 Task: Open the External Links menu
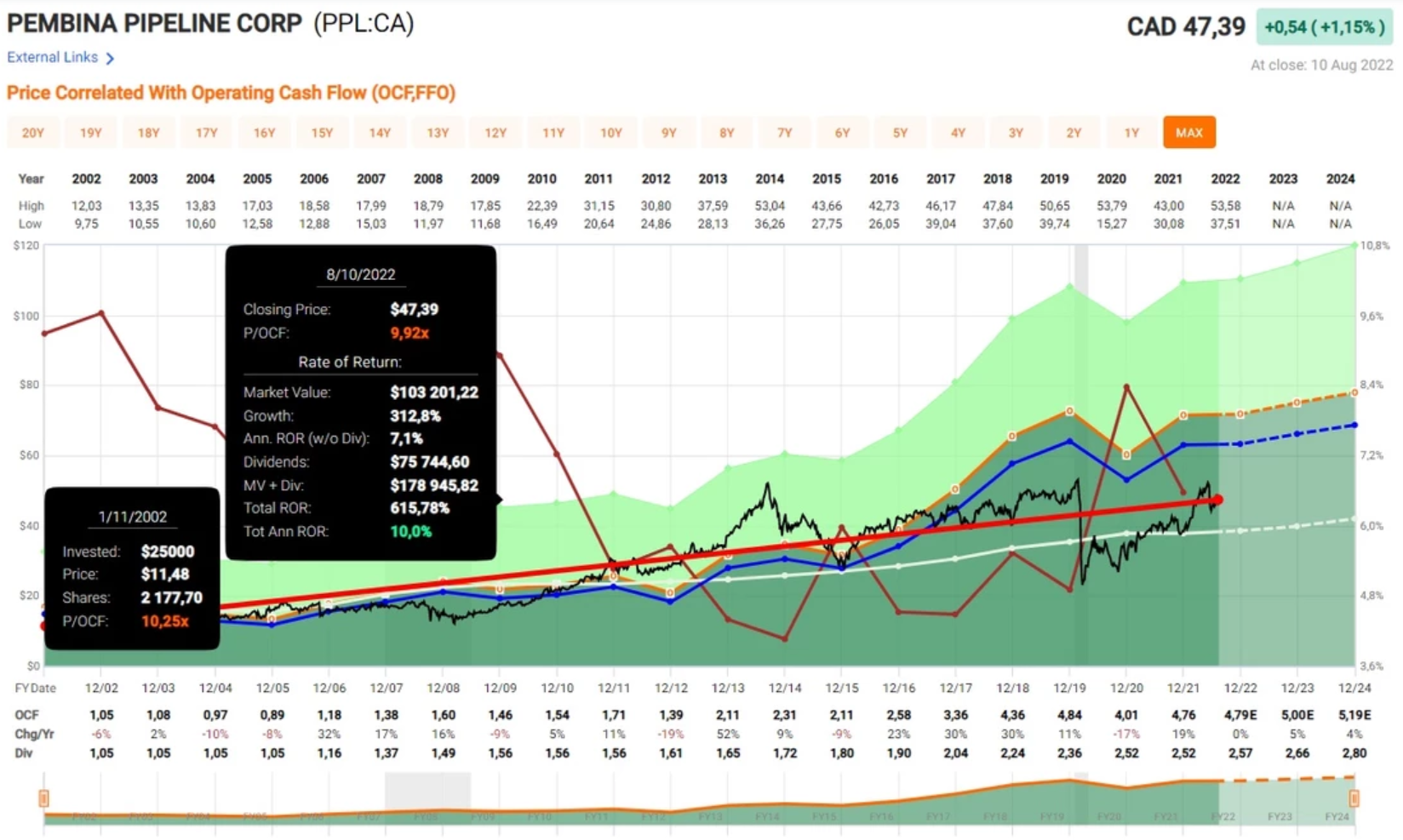click(53, 57)
